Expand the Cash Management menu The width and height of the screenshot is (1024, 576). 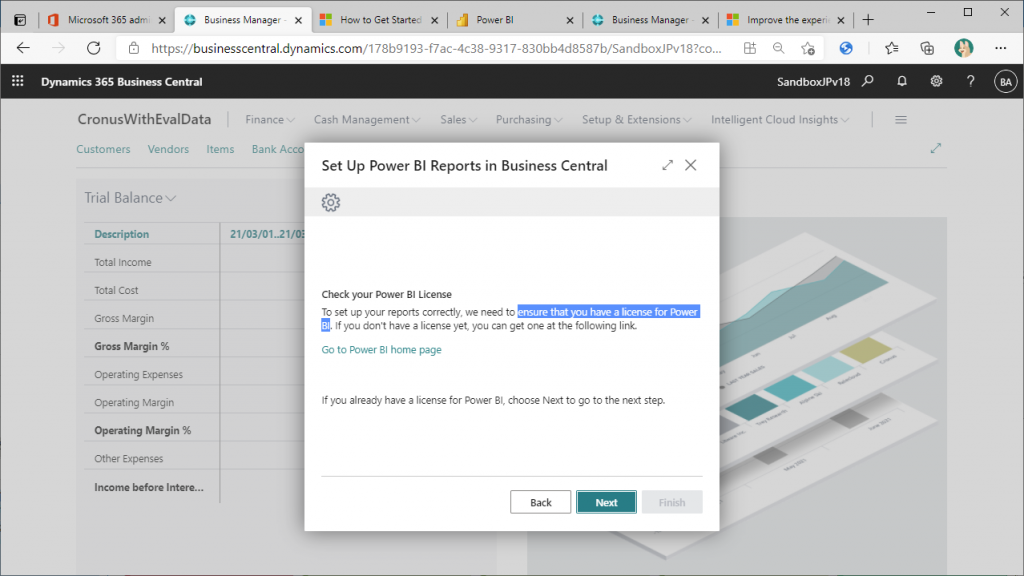tap(367, 120)
